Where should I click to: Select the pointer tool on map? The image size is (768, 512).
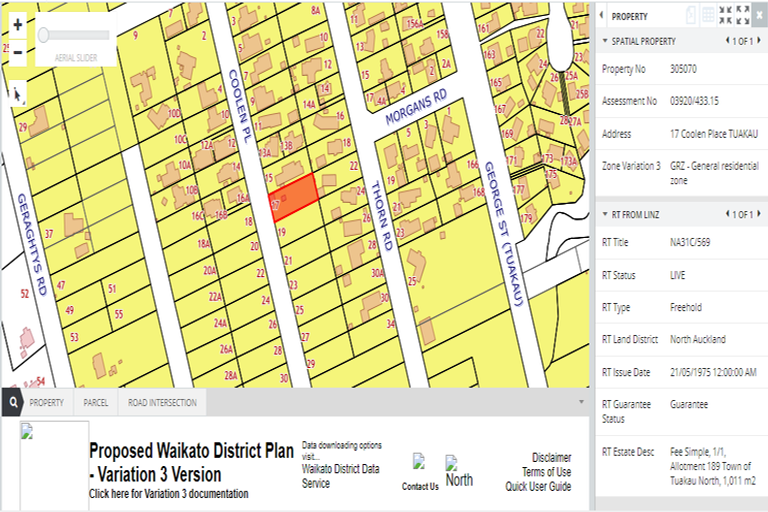coord(18,94)
